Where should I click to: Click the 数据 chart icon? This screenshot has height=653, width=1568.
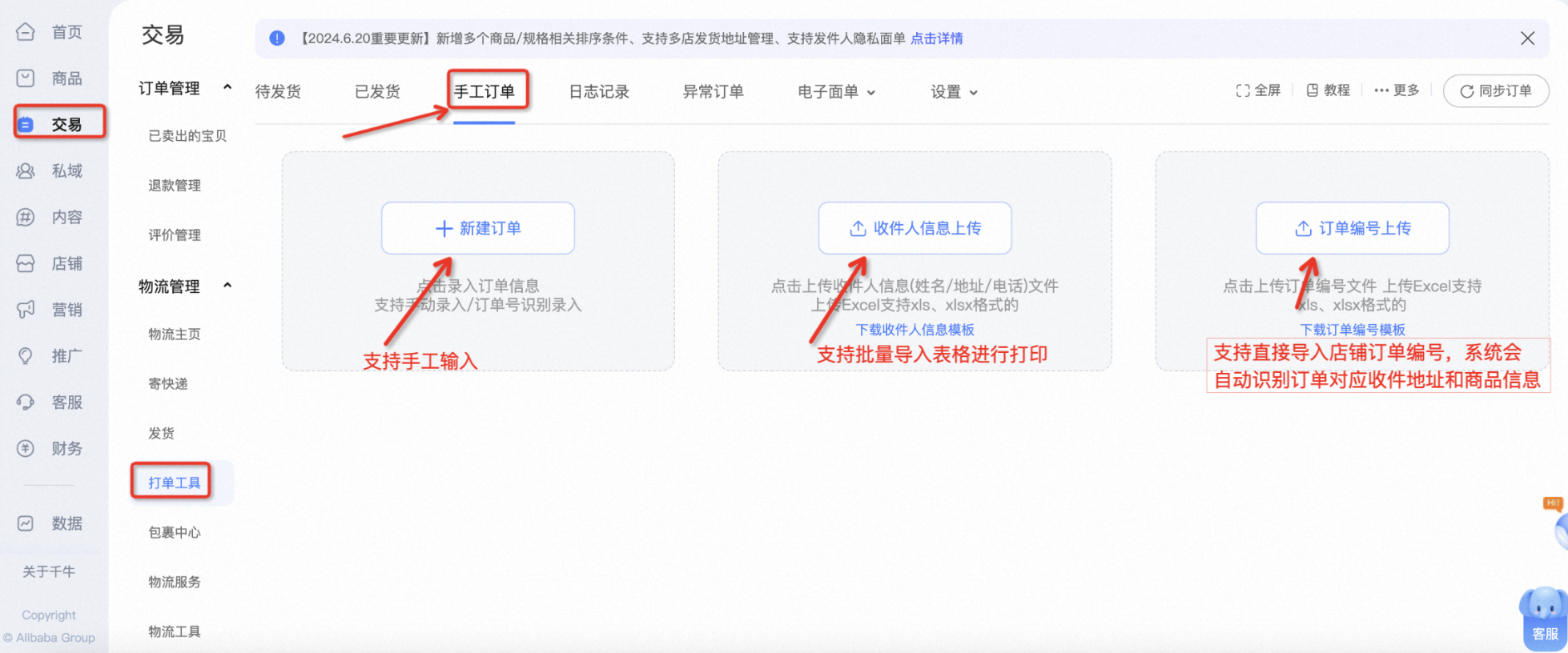(x=26, y=523)
